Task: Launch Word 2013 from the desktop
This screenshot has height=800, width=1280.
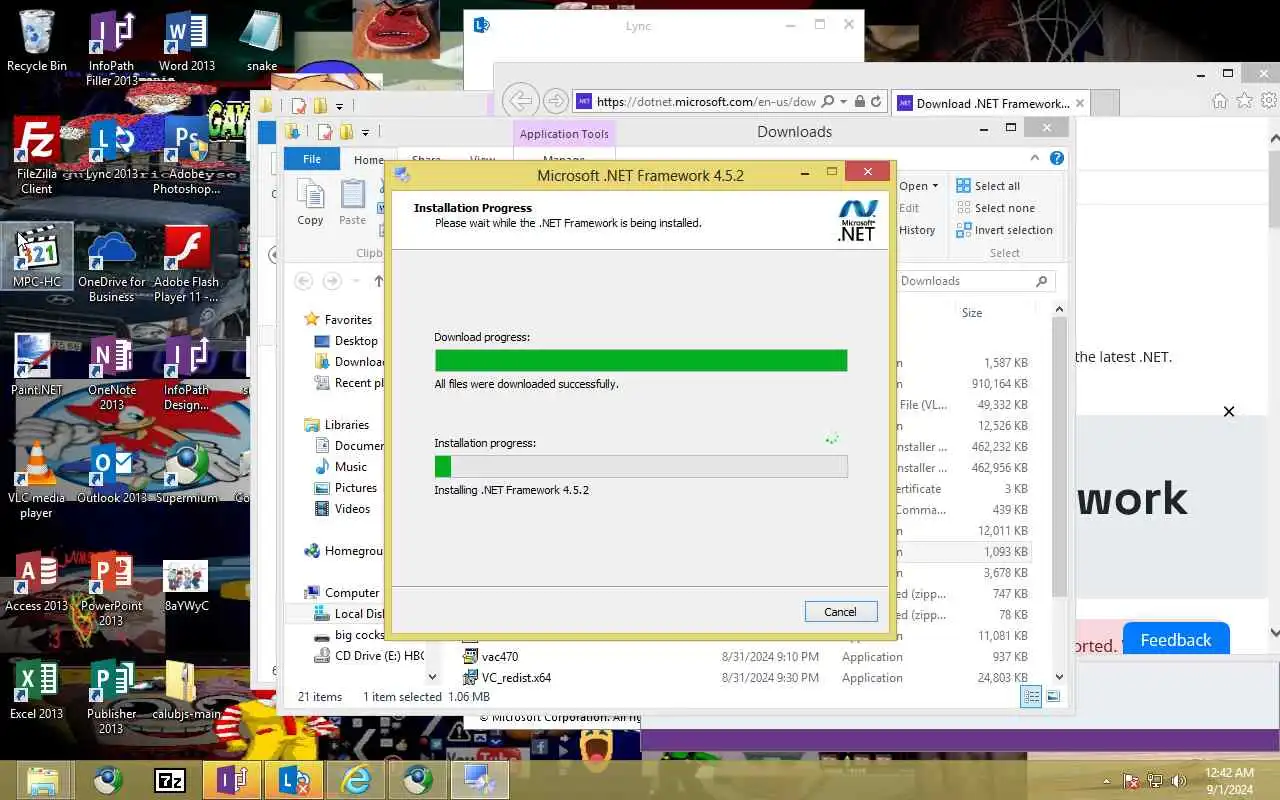Action: 186,40
